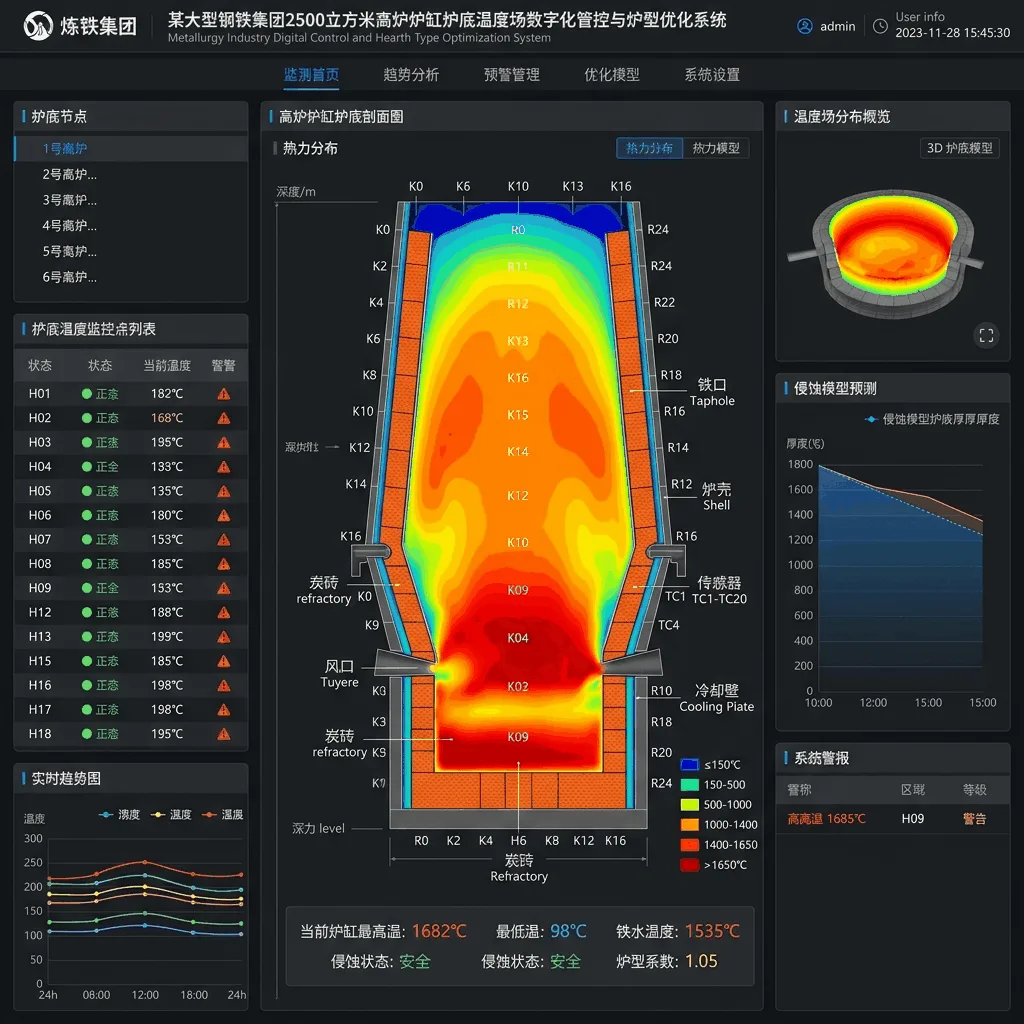This screenshot has width=1024, height=1024.
Task: Click the company logo icon
Action: (x=38, y=26)
